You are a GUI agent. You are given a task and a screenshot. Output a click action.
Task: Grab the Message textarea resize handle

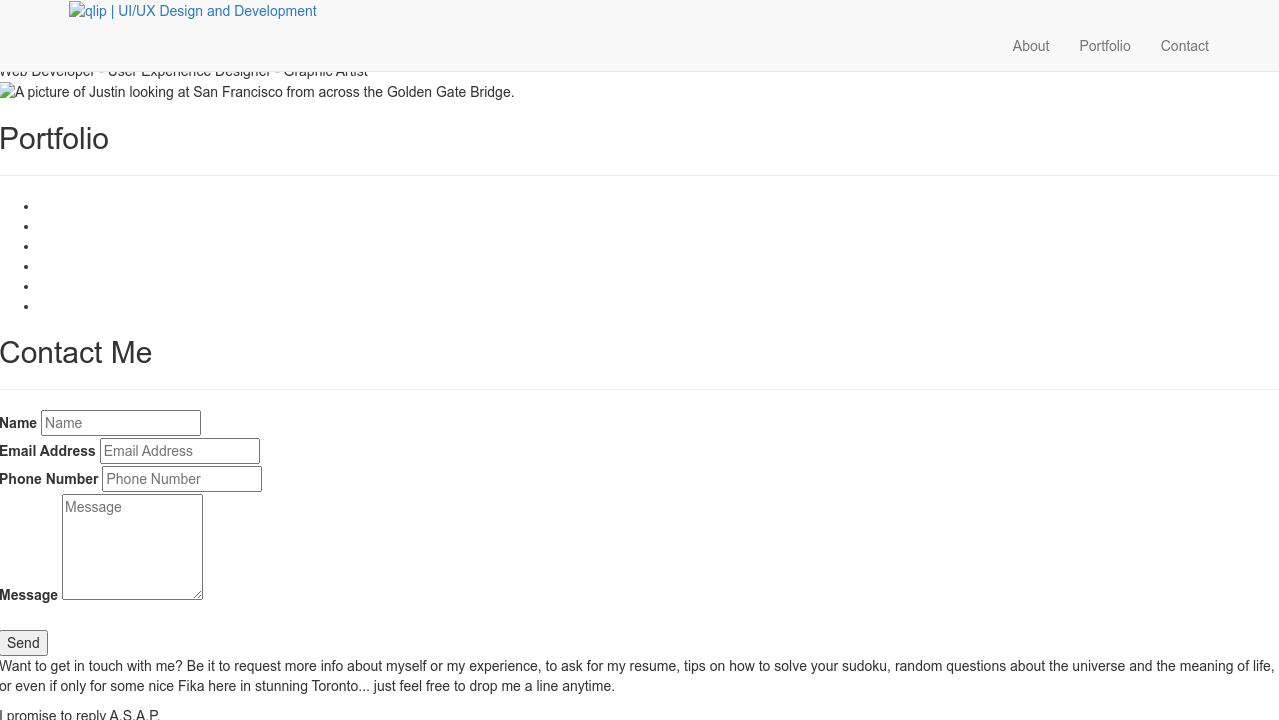coord(198,595)
